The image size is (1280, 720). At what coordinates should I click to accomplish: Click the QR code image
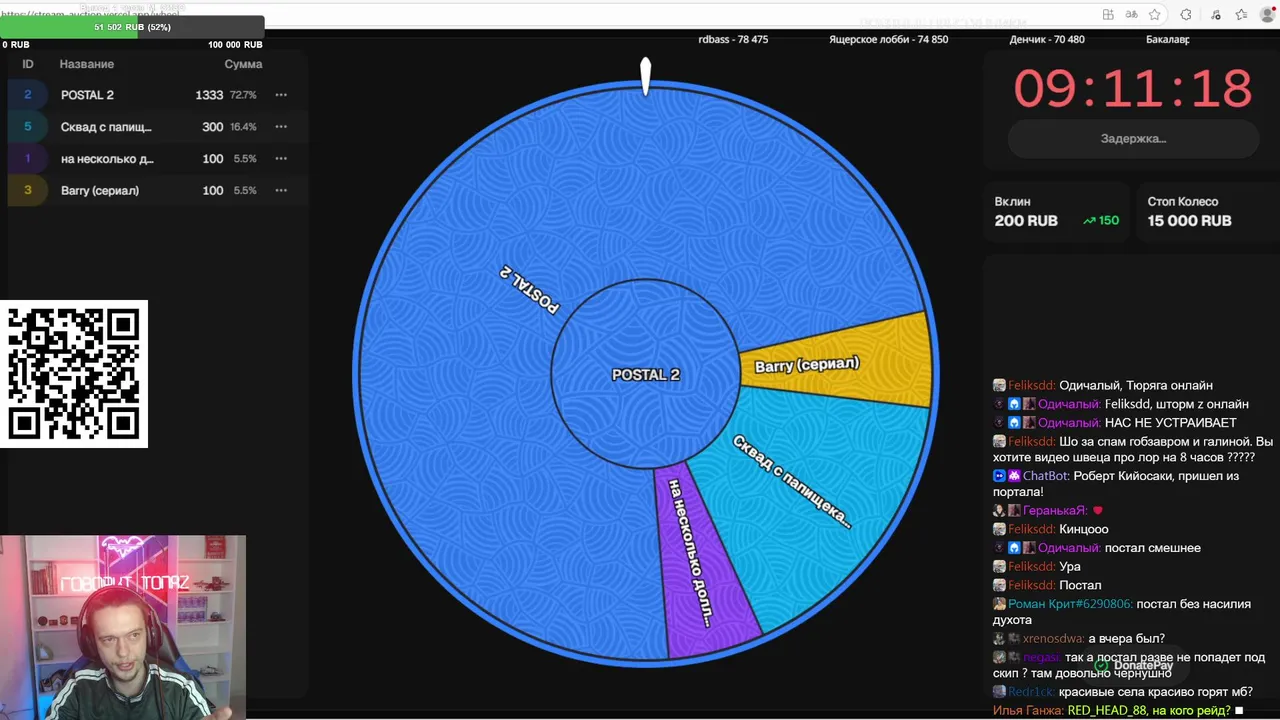(x=74, y=374)
